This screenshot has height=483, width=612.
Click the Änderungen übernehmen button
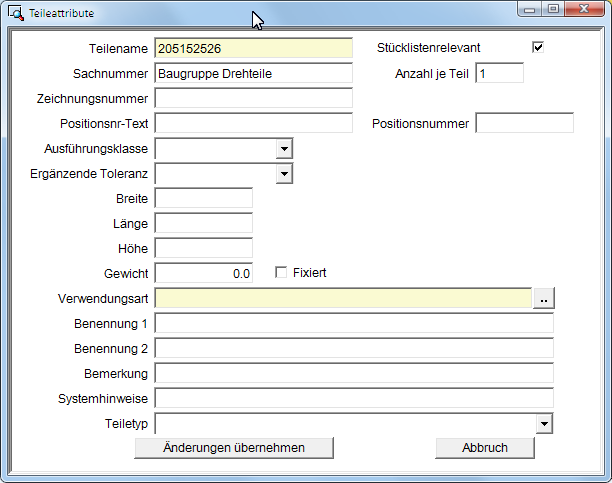coord(233,448)
